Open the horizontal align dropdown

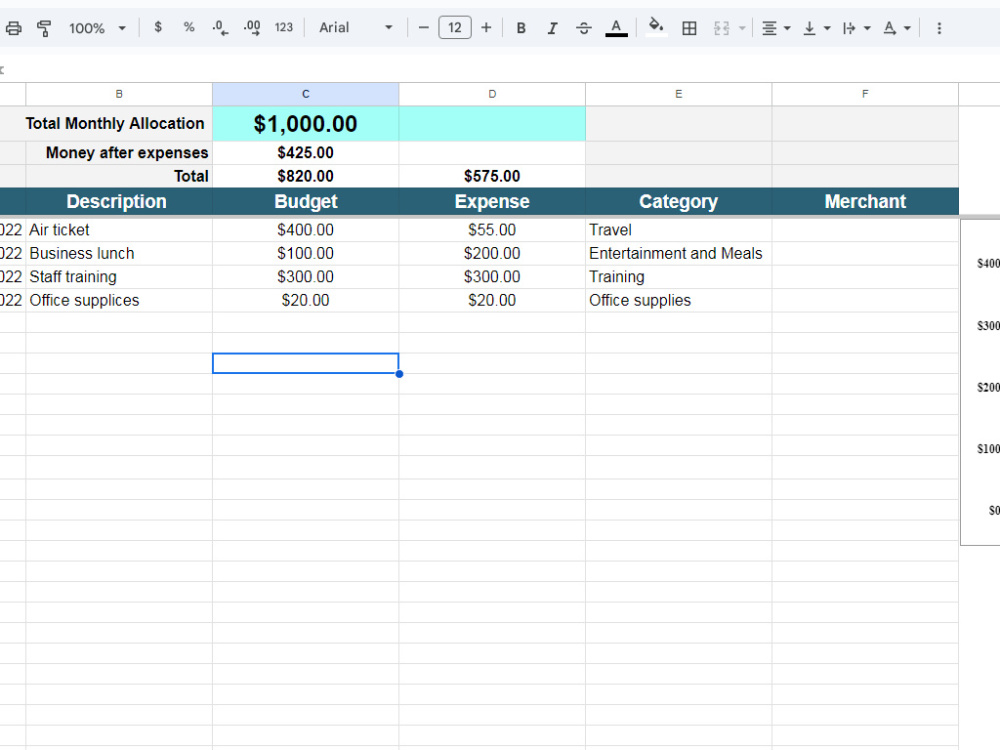[776, 28]
